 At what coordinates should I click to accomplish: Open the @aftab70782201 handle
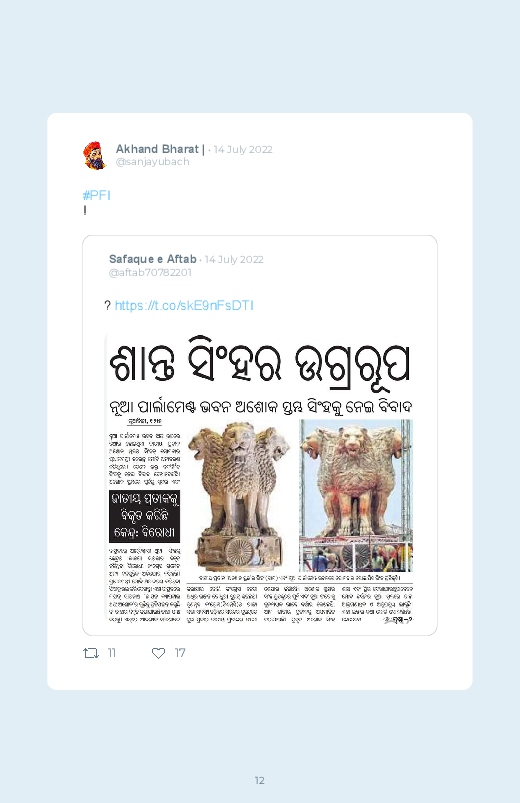pyautogui.click(x=150, y=272)
